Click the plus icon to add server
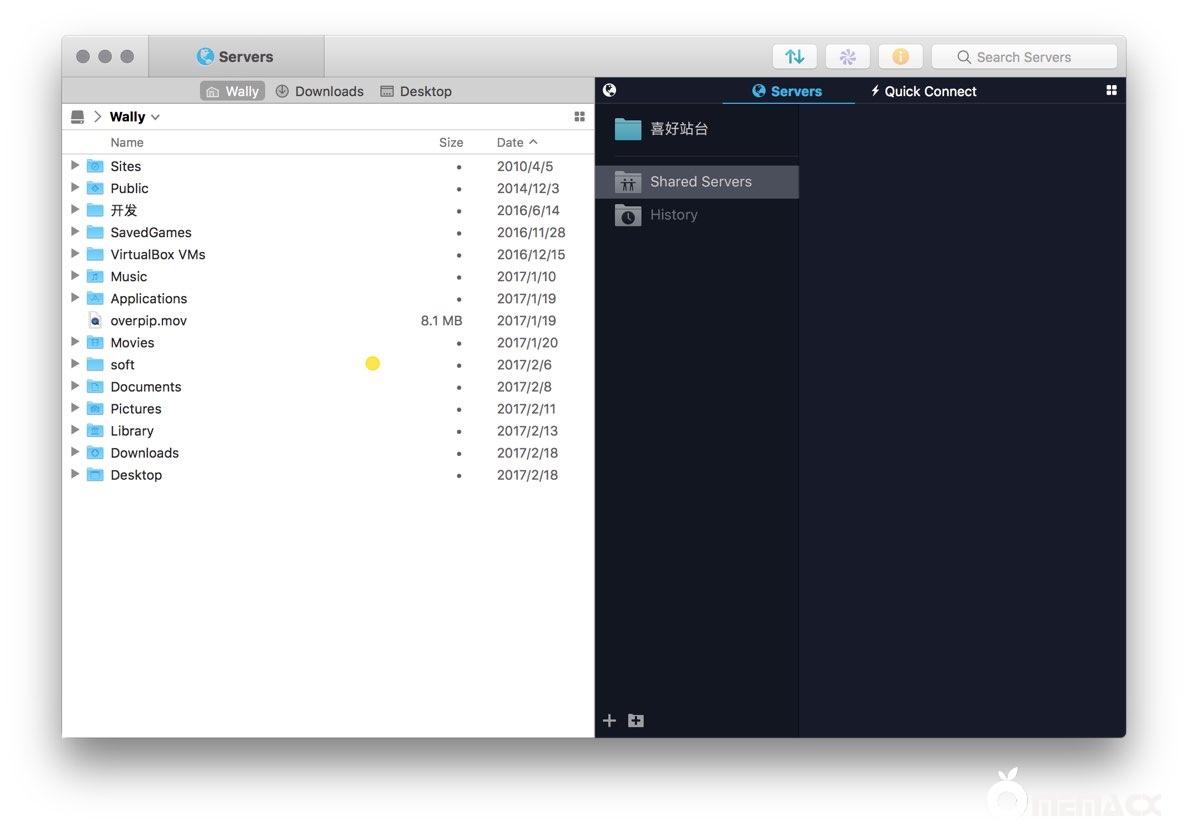The height and width of the screenshot is (826, 1188). click(609, 720)
